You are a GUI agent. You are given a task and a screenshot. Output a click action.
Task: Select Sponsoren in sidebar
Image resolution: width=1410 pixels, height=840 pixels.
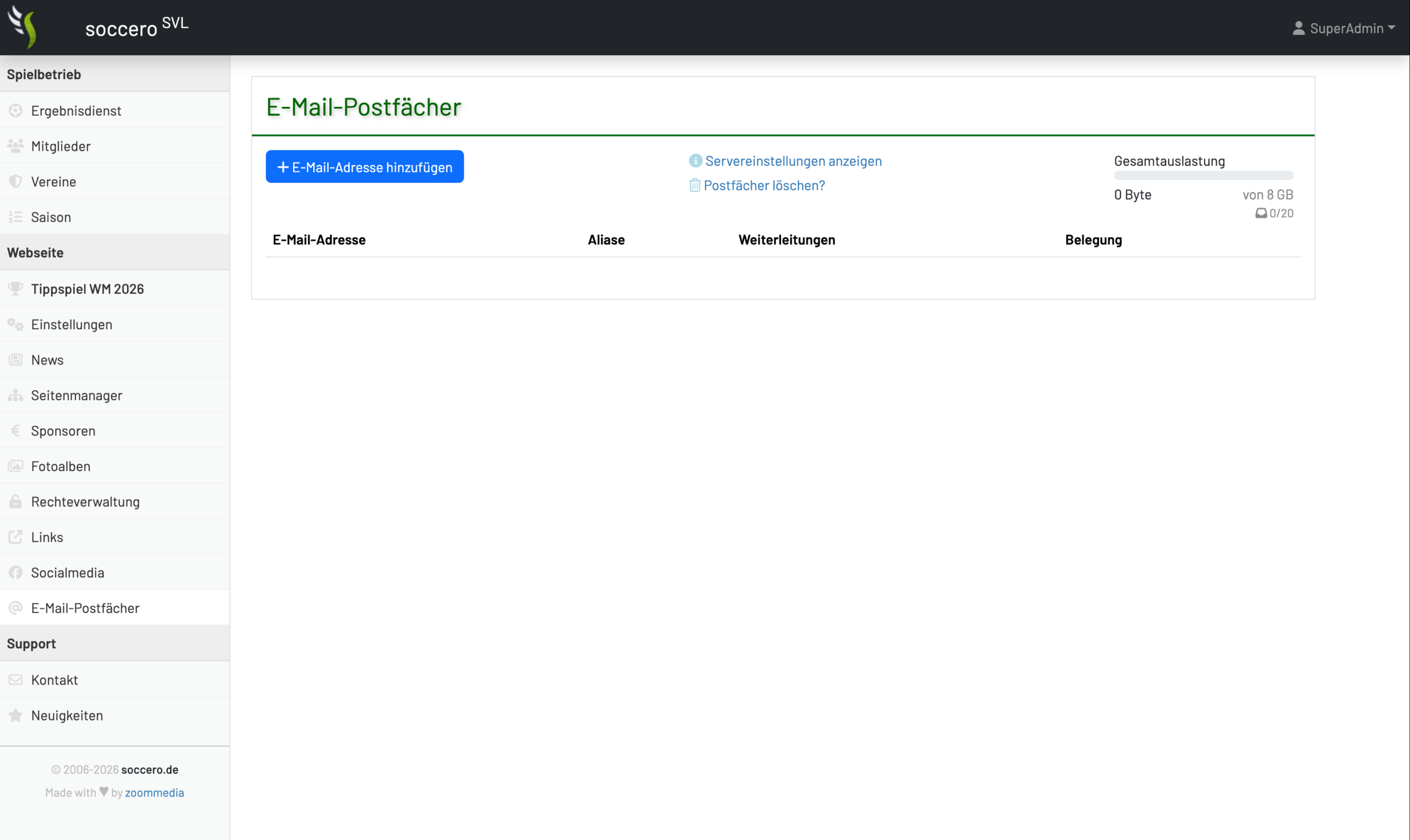click(x=115, y=431)
